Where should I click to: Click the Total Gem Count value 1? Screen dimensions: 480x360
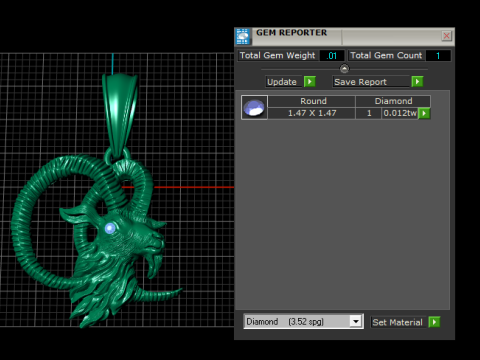click(438, 55)
